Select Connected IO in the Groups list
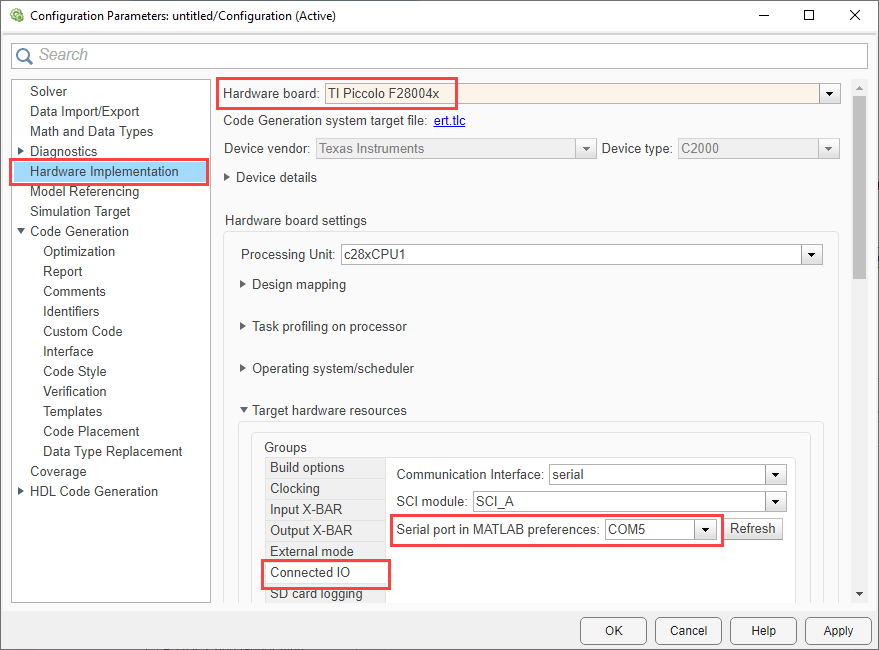Screen dimensions: 879x650 [310, 573]
